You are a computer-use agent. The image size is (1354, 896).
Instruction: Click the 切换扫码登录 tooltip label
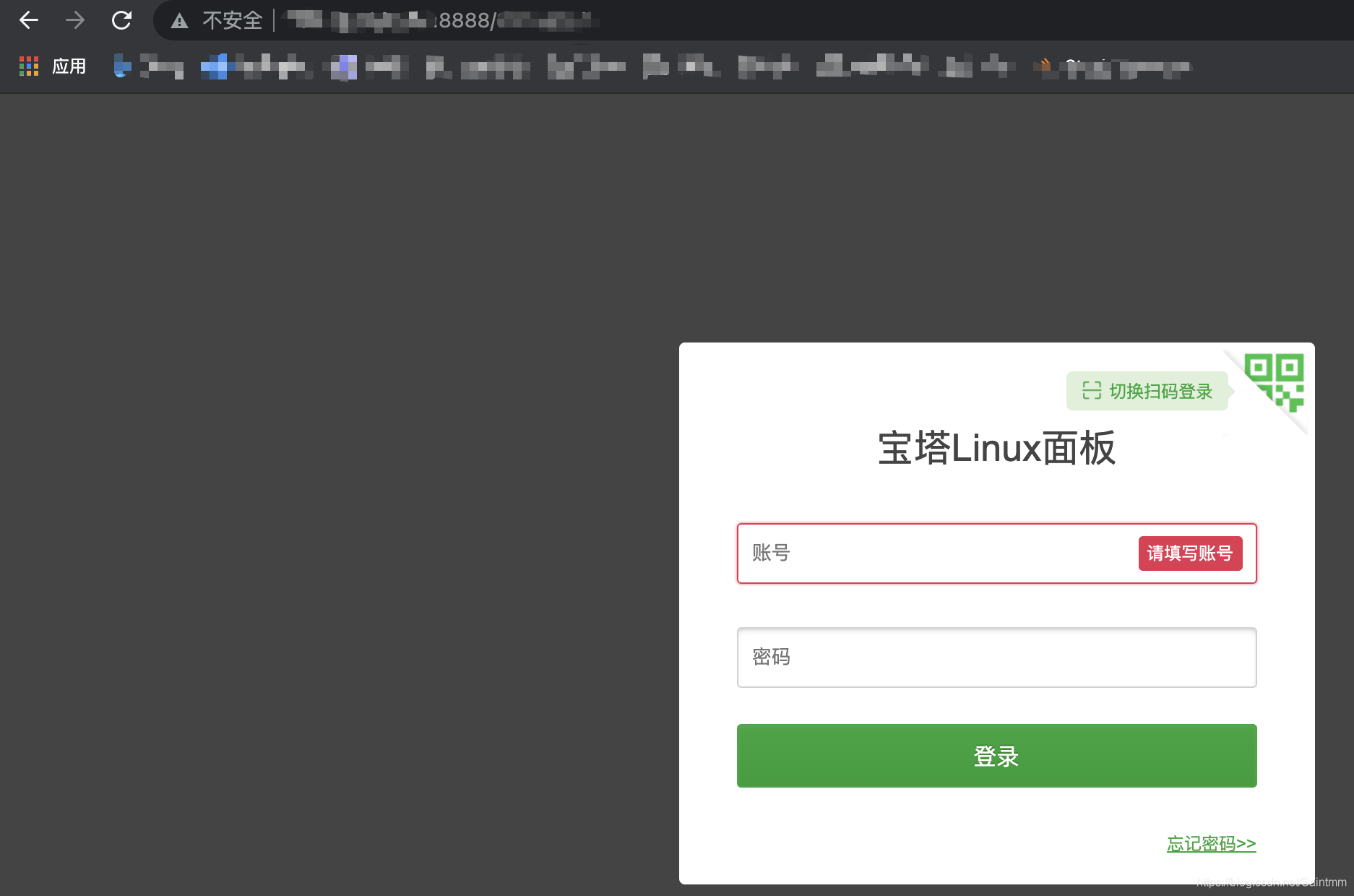click(1160, 391)
